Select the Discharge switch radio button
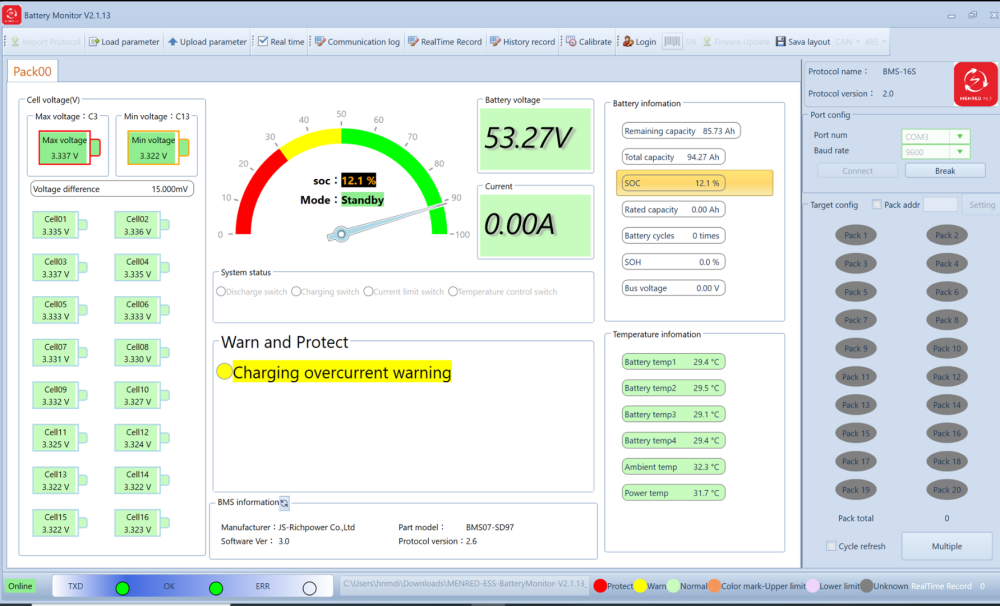The image size is (1000, 606). [221, 292]
